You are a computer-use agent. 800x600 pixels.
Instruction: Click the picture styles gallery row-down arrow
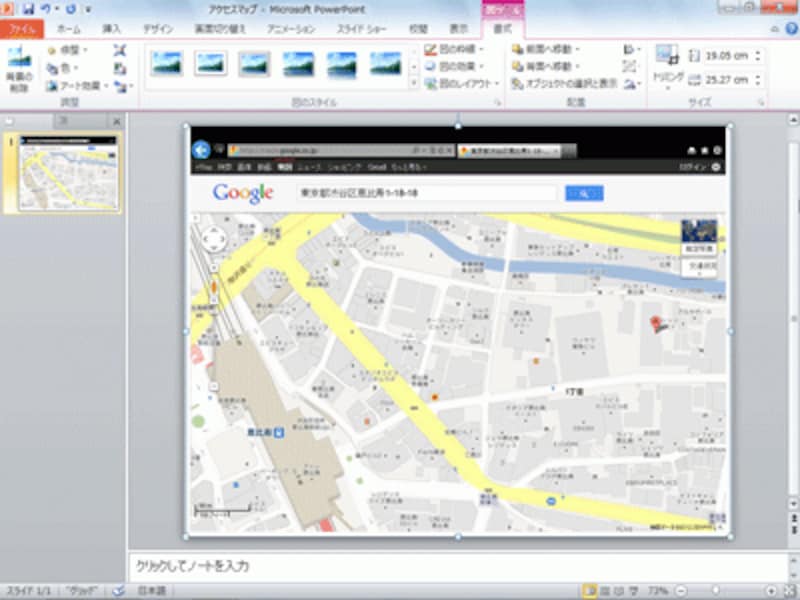pos(414,67)
